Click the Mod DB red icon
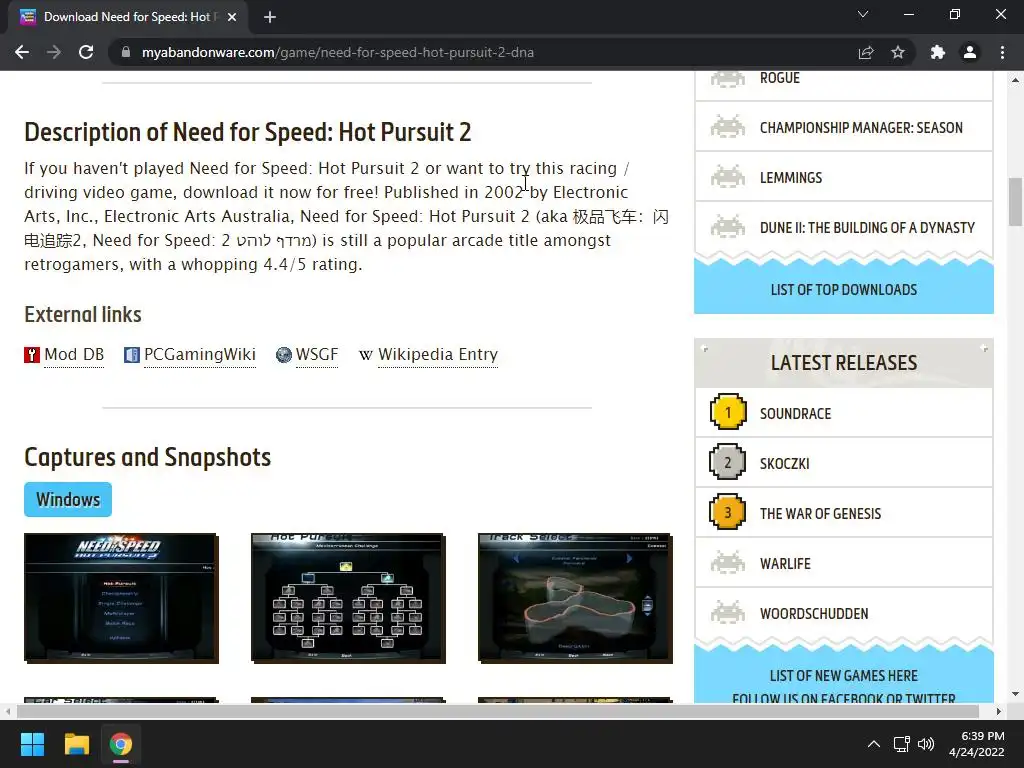The image size is (1024, 768). pos(32,355)
